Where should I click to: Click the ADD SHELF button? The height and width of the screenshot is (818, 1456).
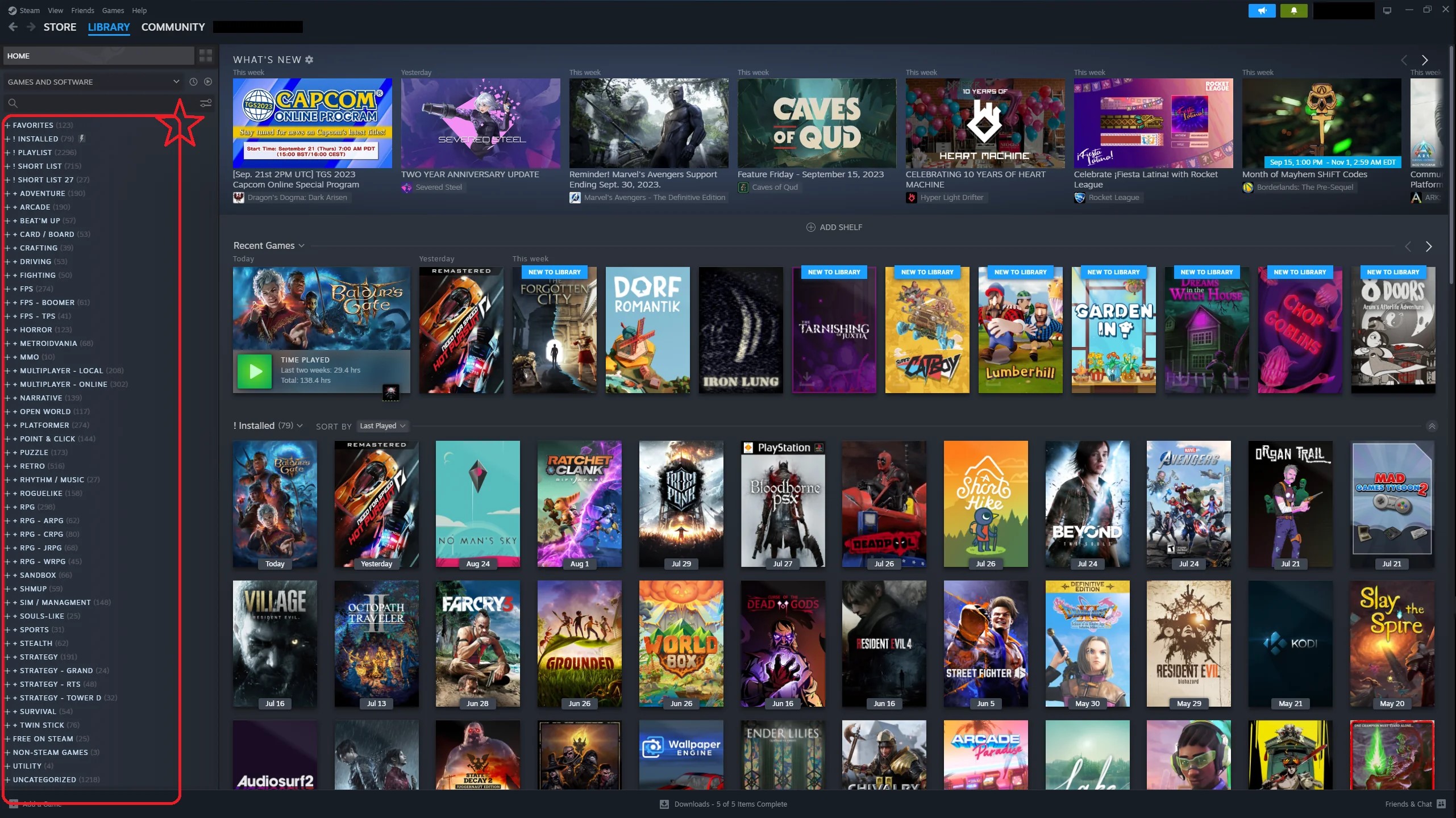click(x=834, y=227)
